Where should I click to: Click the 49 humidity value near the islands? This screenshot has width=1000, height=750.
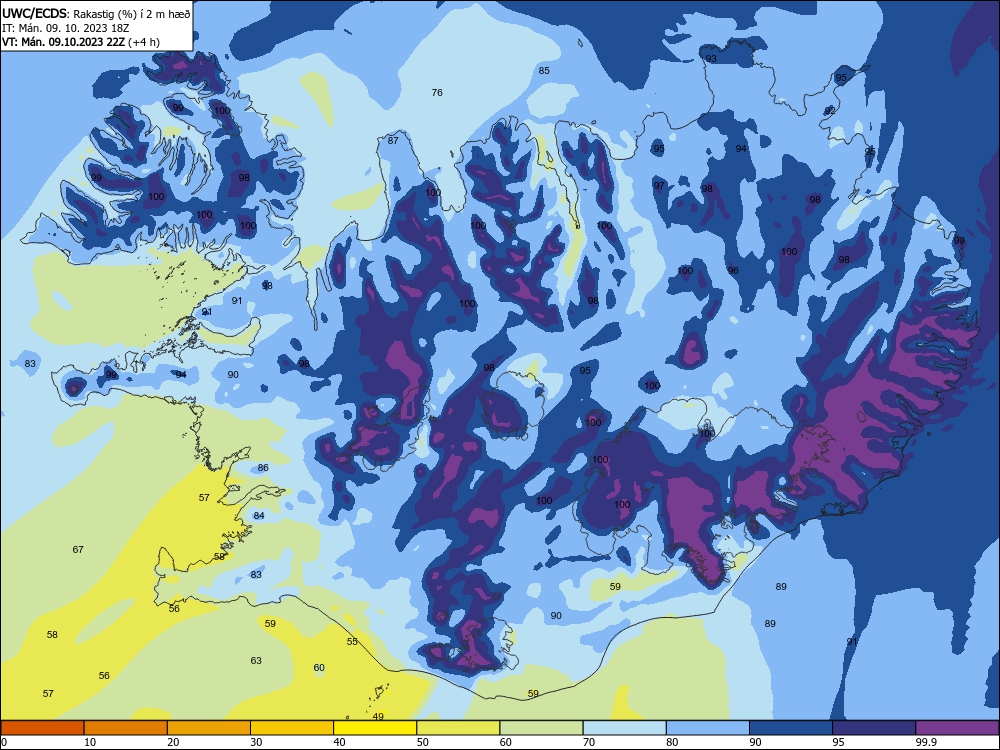point(378,717)
